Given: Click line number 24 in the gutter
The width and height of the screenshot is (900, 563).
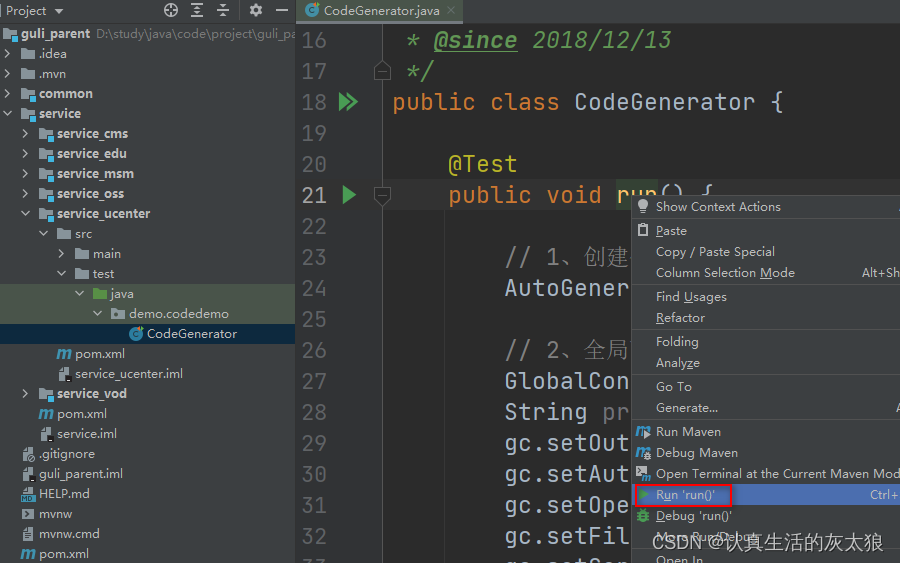Looking at the screenshot, I should pyautogui.click(x=314, y=288).
